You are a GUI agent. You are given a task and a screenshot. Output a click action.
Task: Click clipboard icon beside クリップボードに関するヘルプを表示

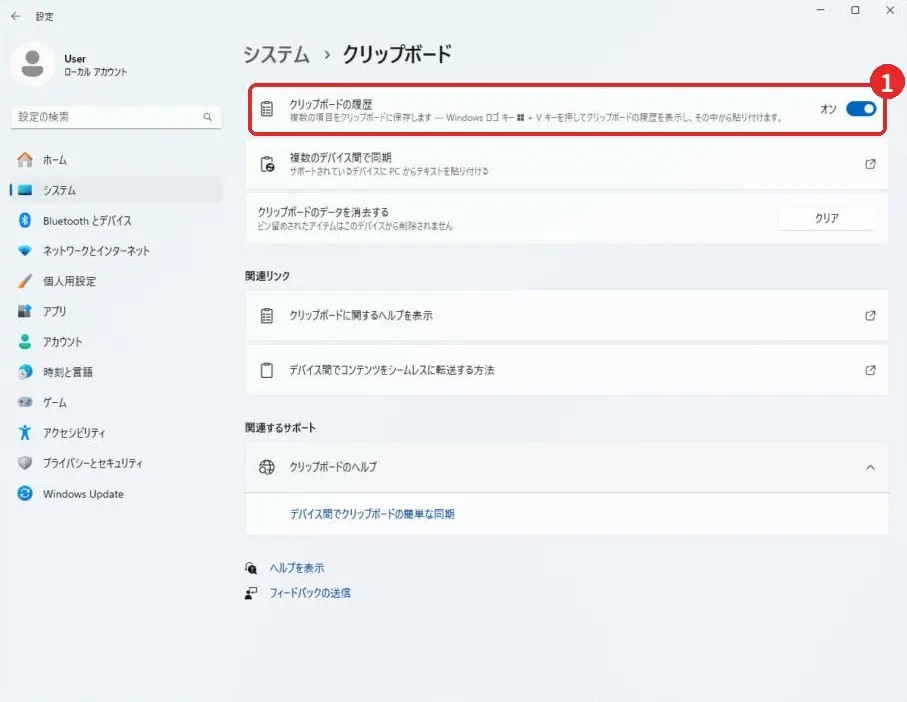pos(267,316)
